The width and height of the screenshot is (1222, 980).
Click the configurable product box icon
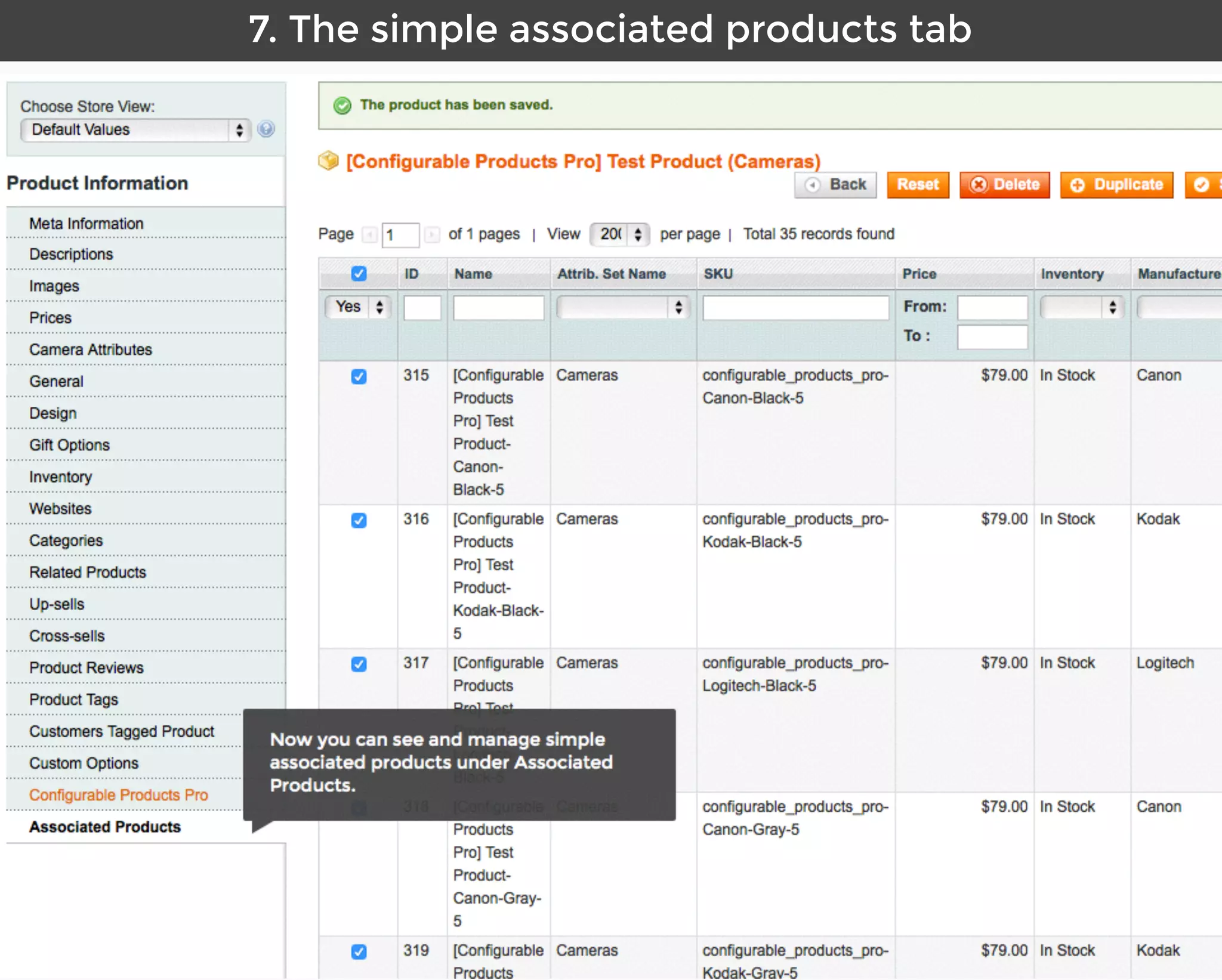(328, 160)
